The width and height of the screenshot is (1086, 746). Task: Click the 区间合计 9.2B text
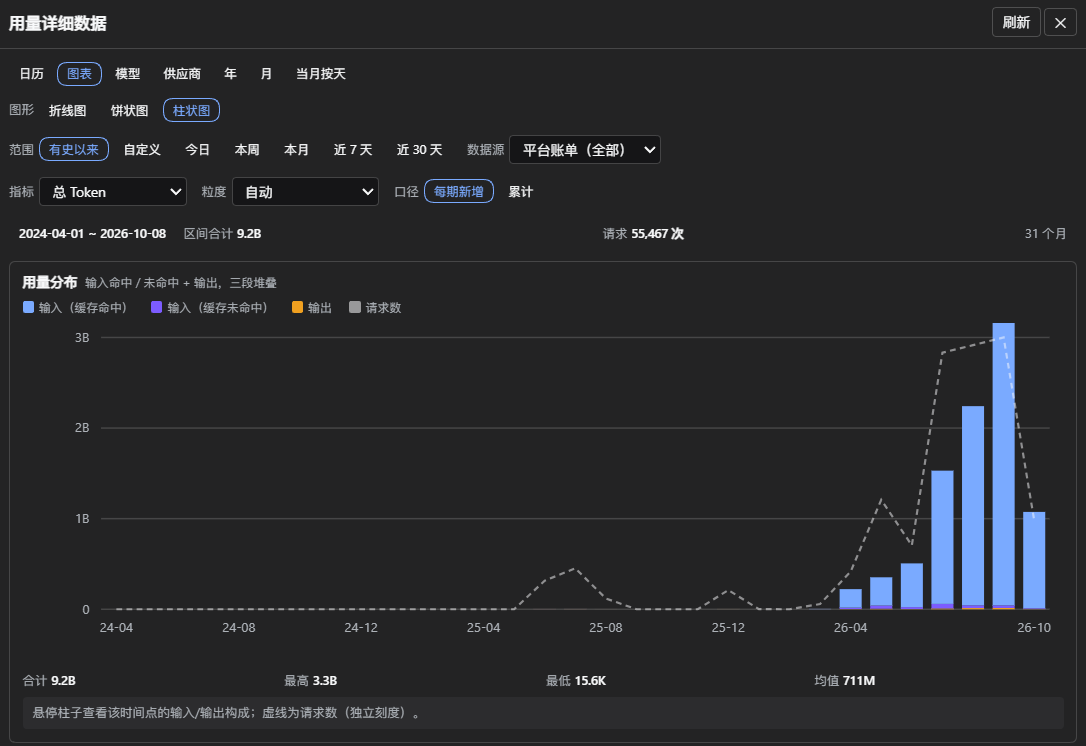222,233
